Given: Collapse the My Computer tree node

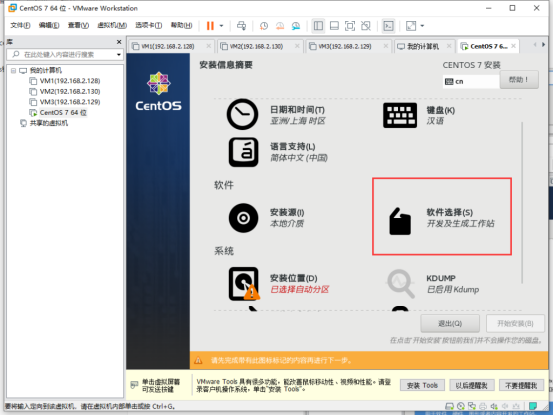Looking at the screenshot, I should 13,71.
